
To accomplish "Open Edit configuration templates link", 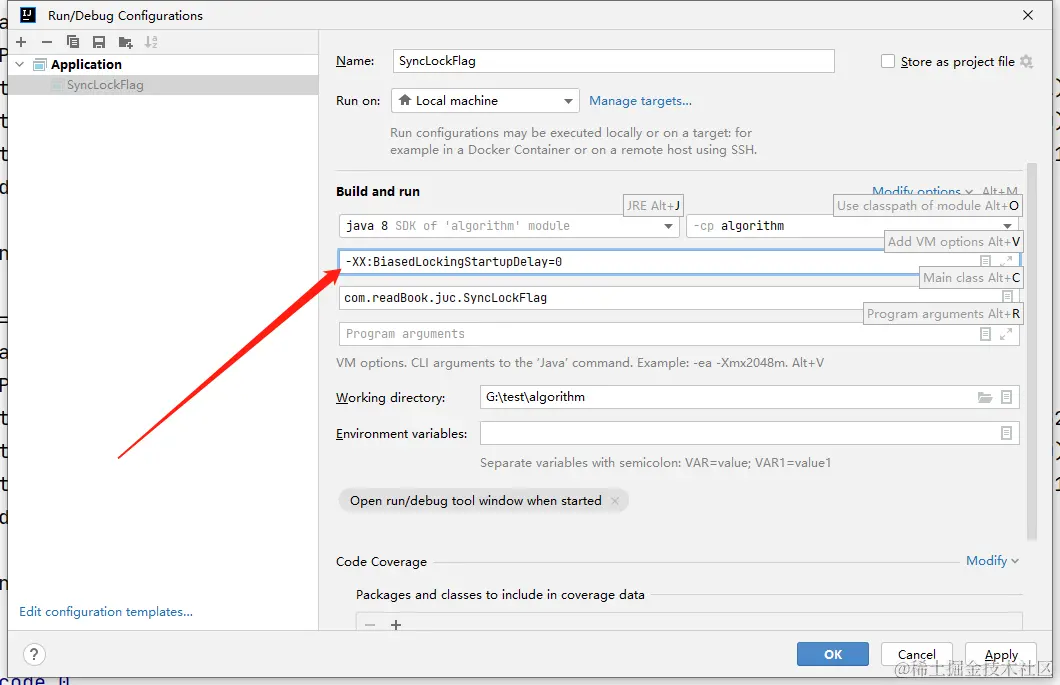I will 105,611.
